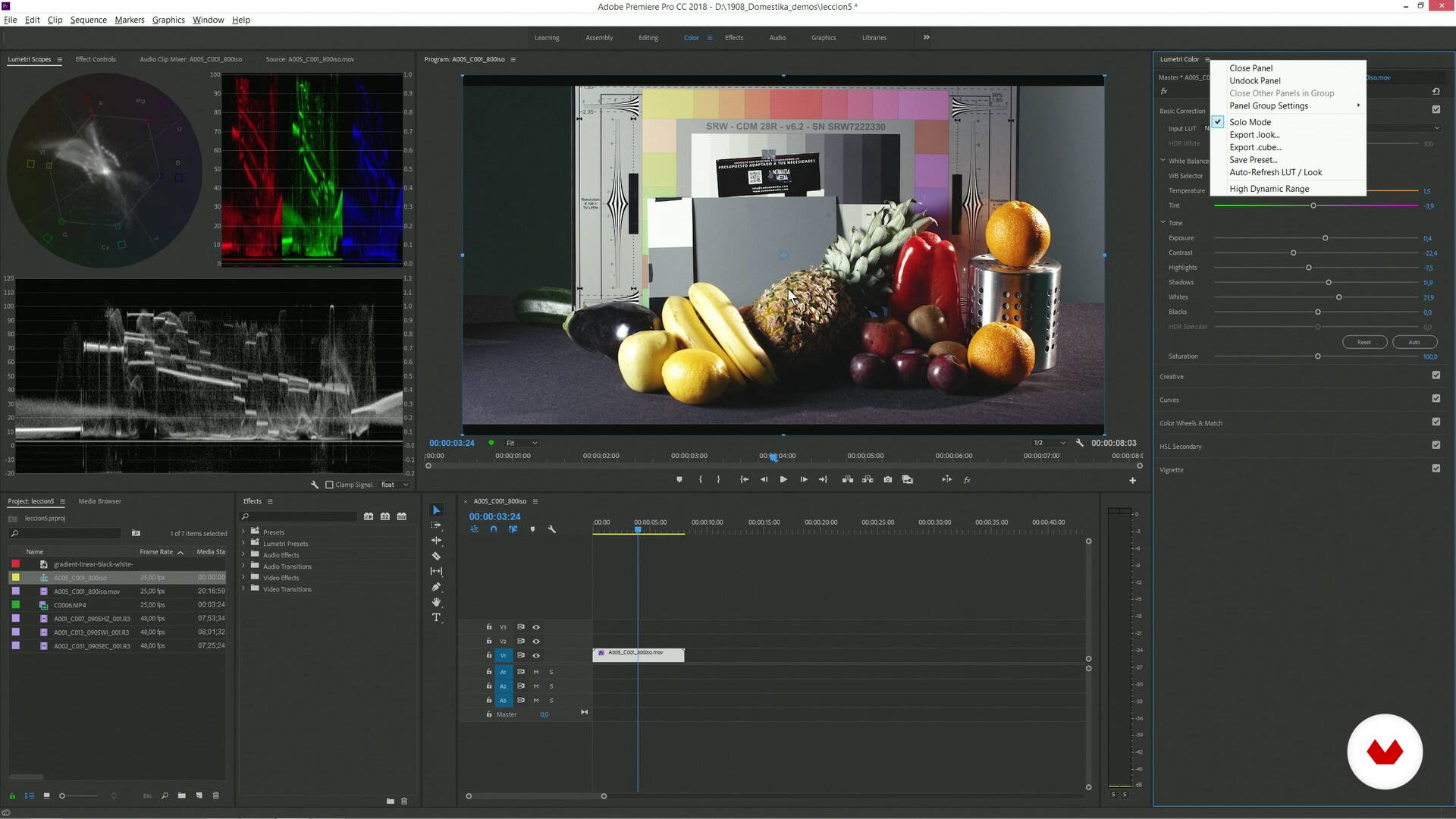
Task: Add a marker in the Program monitor
Action: pyautogui.click(x=679, y=479)
